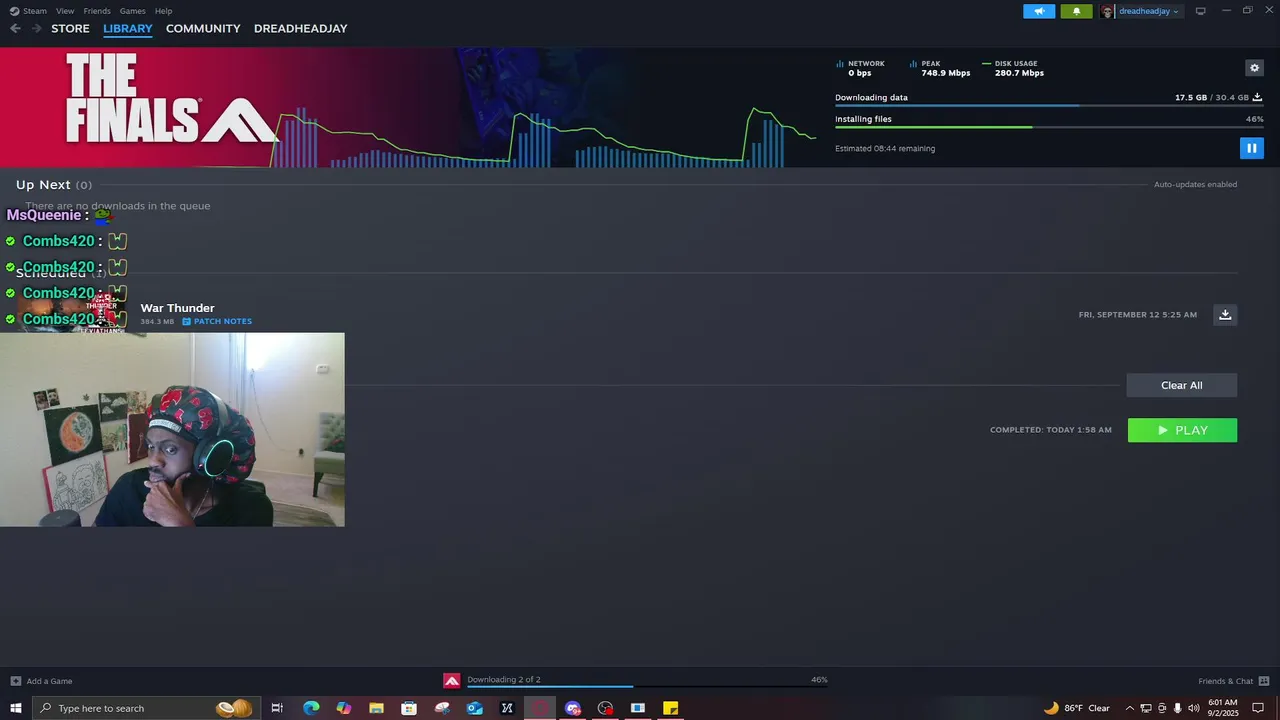Click PEAK 748.9 Mbps stat
1280x720 pixels.
click(x=940, y=68)
